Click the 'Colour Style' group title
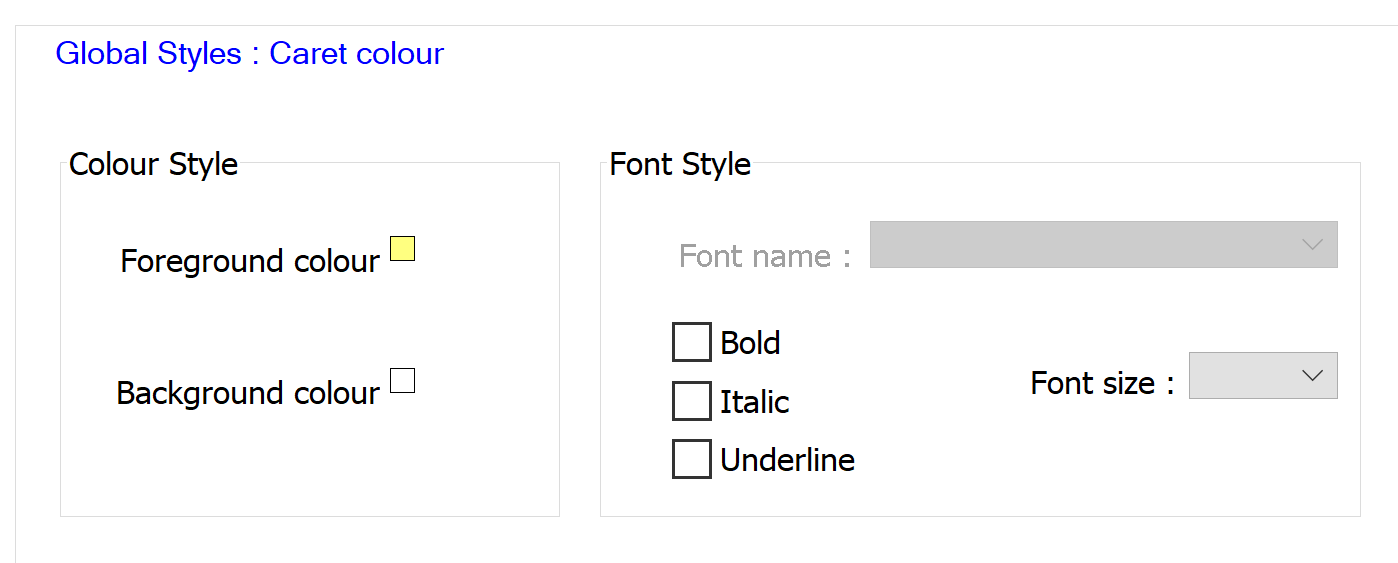Image resolution: width=1398 pixels, height=563 pixels. point(154,164)
